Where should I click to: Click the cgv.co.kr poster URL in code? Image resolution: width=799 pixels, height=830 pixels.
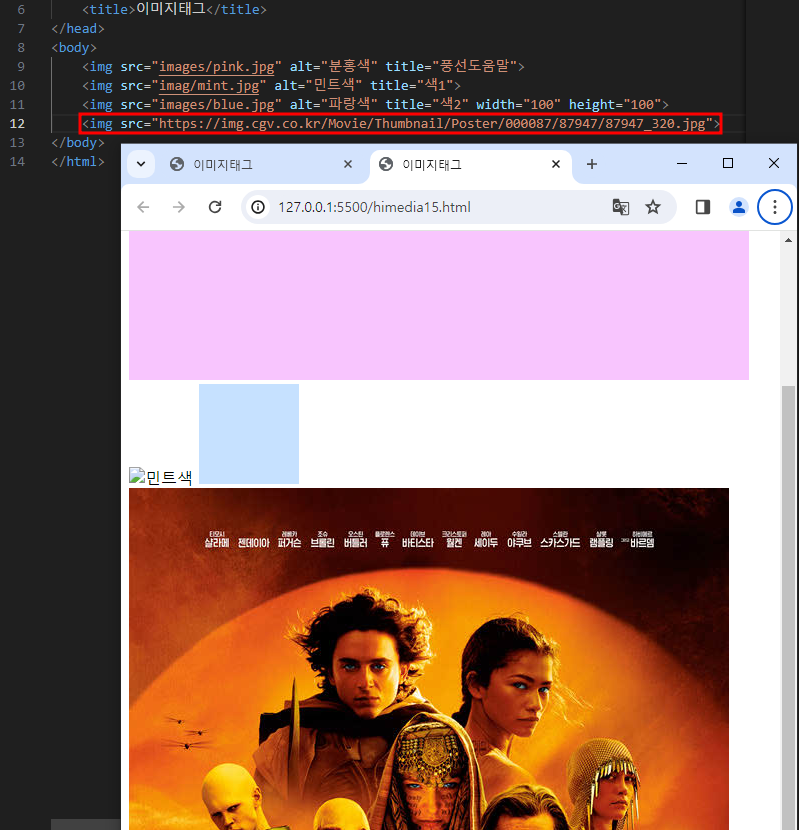point(432,124)
